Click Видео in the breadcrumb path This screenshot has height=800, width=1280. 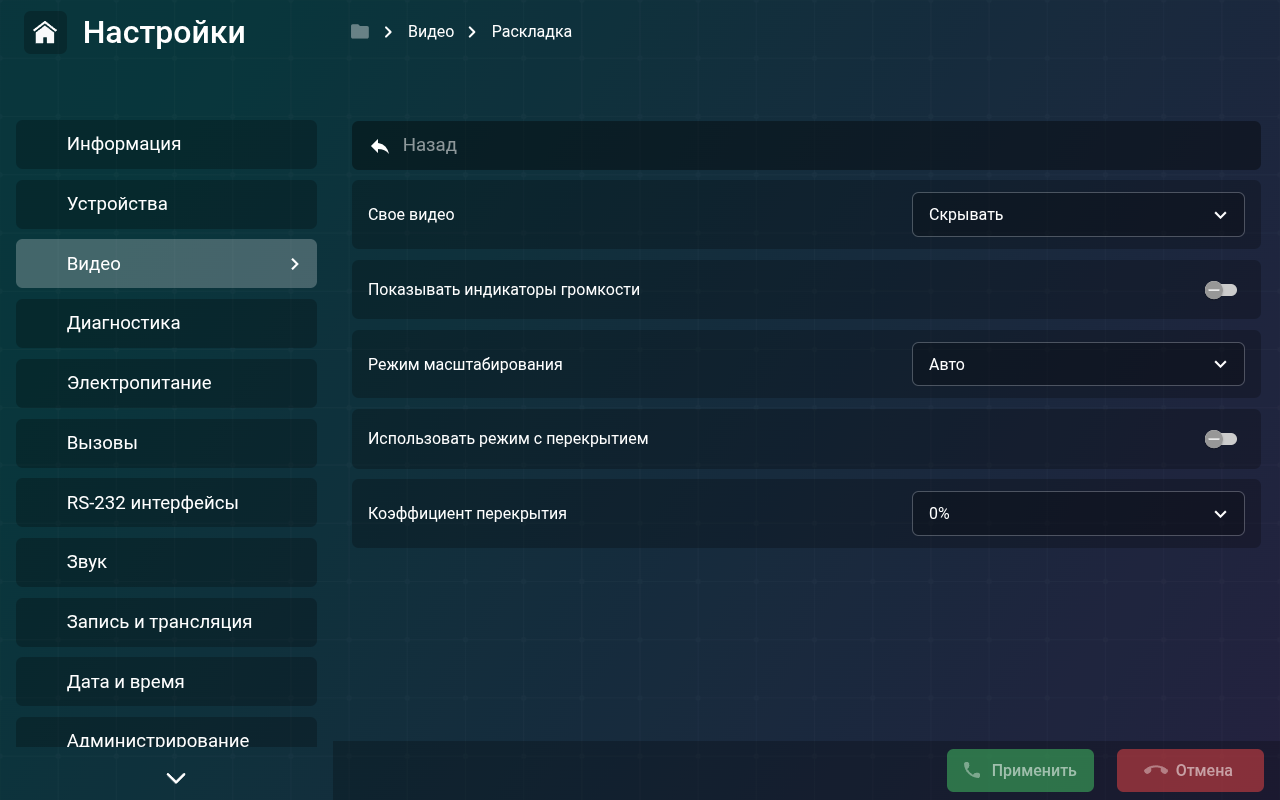(x=430, y=31)
